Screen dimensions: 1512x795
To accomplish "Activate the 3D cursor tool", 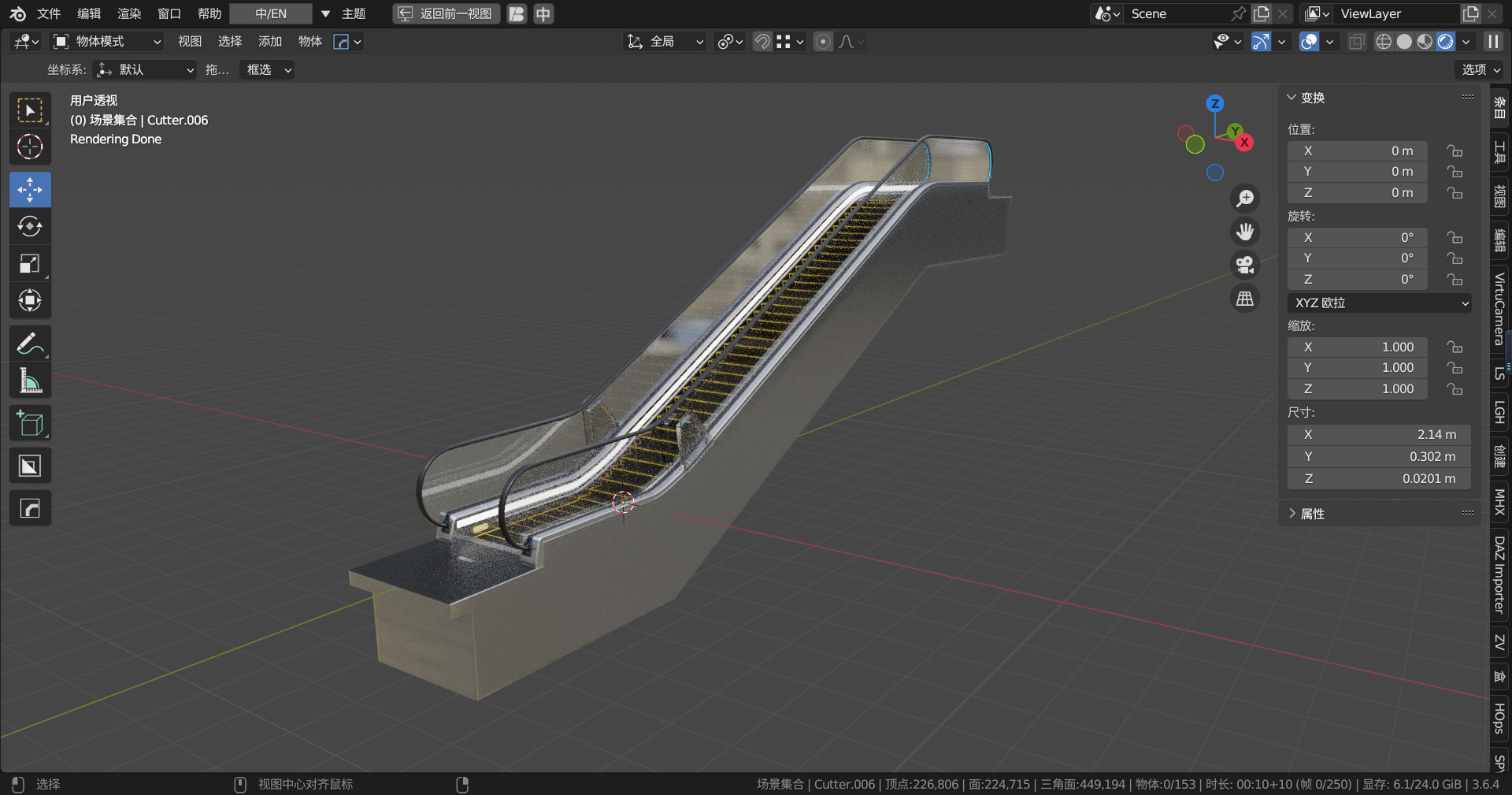I will point(30,147).
